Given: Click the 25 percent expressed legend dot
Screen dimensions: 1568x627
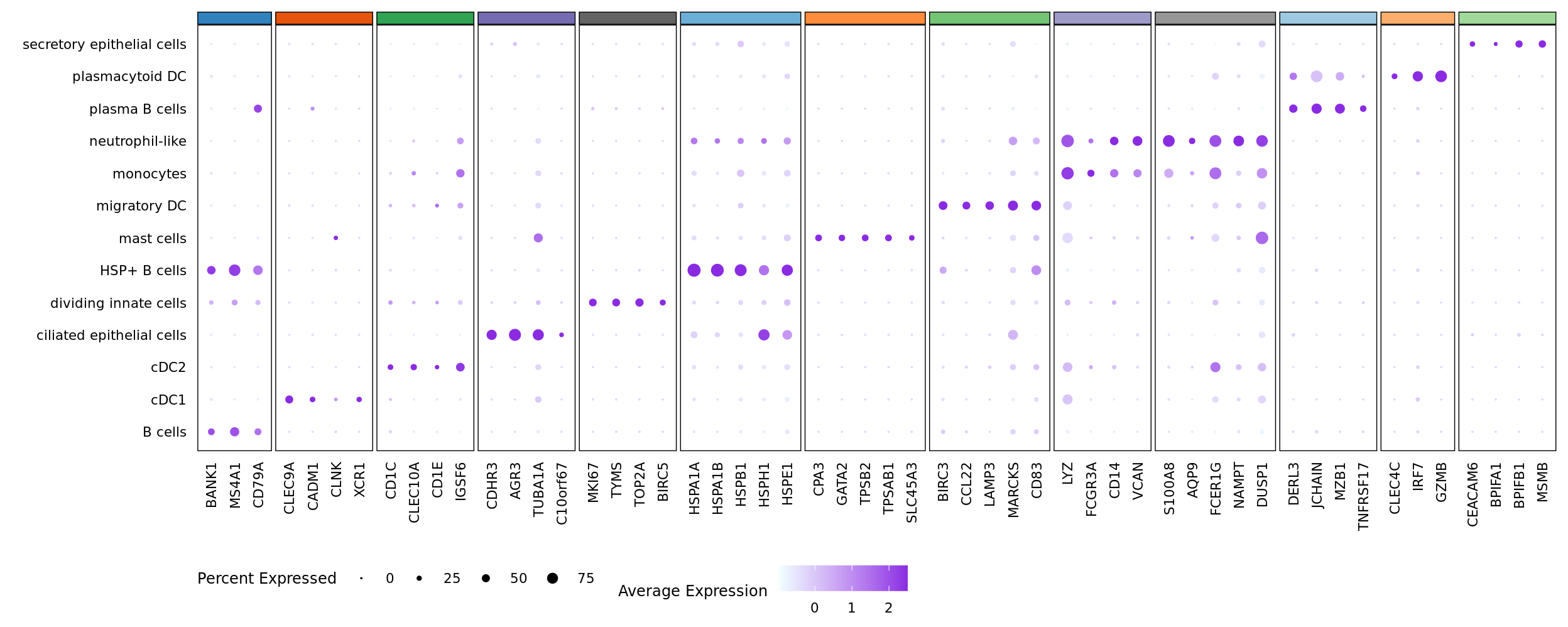Looking at the screenshot, I should point(419,578).
